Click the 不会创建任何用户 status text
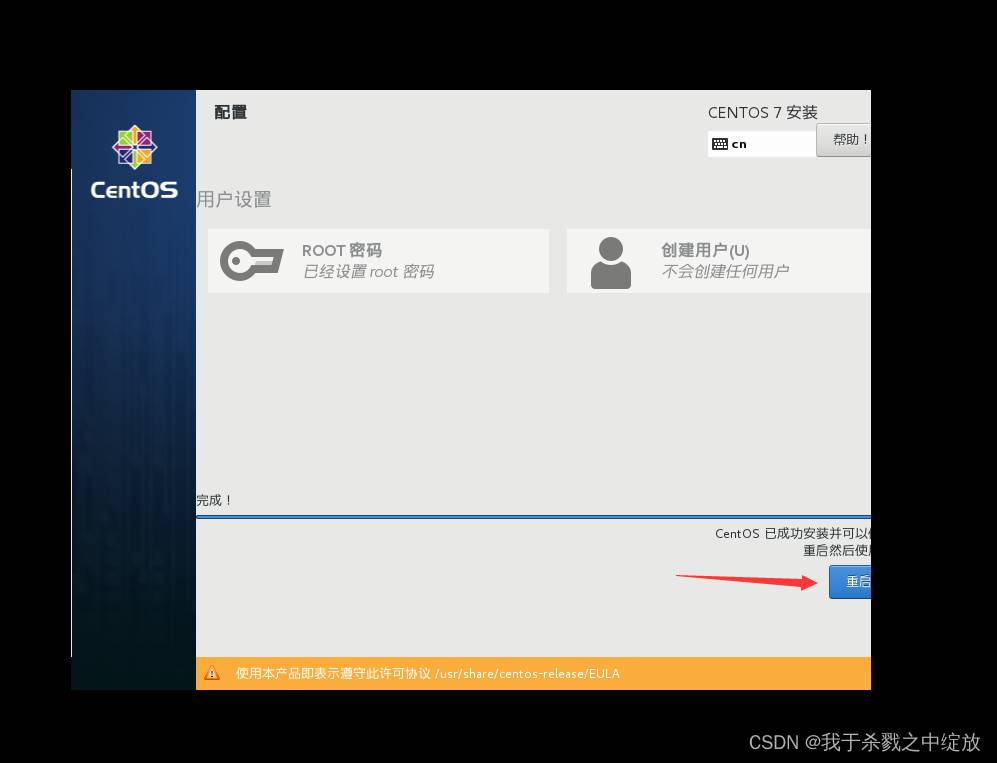 [x=725, y=272]
